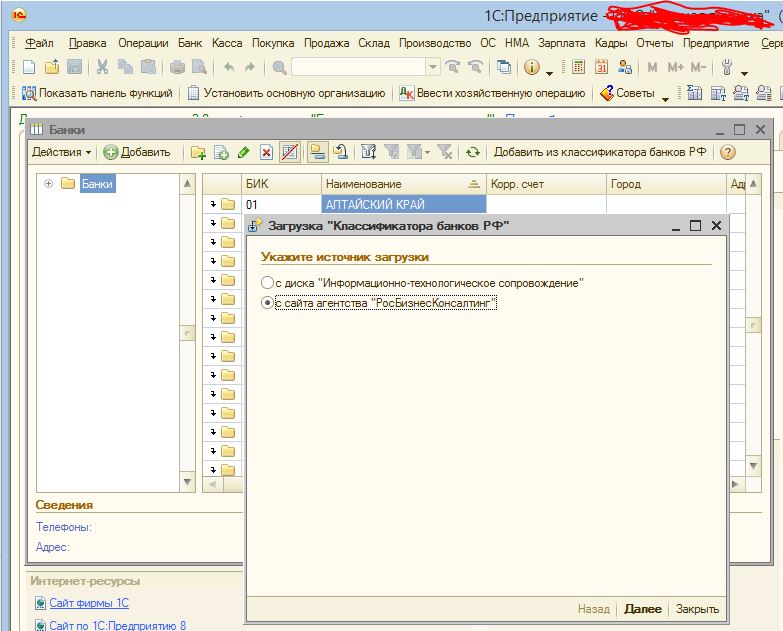The image size is (783, 631).
Task: Click the Print icon in main toolbar
Action: [177, 67]
